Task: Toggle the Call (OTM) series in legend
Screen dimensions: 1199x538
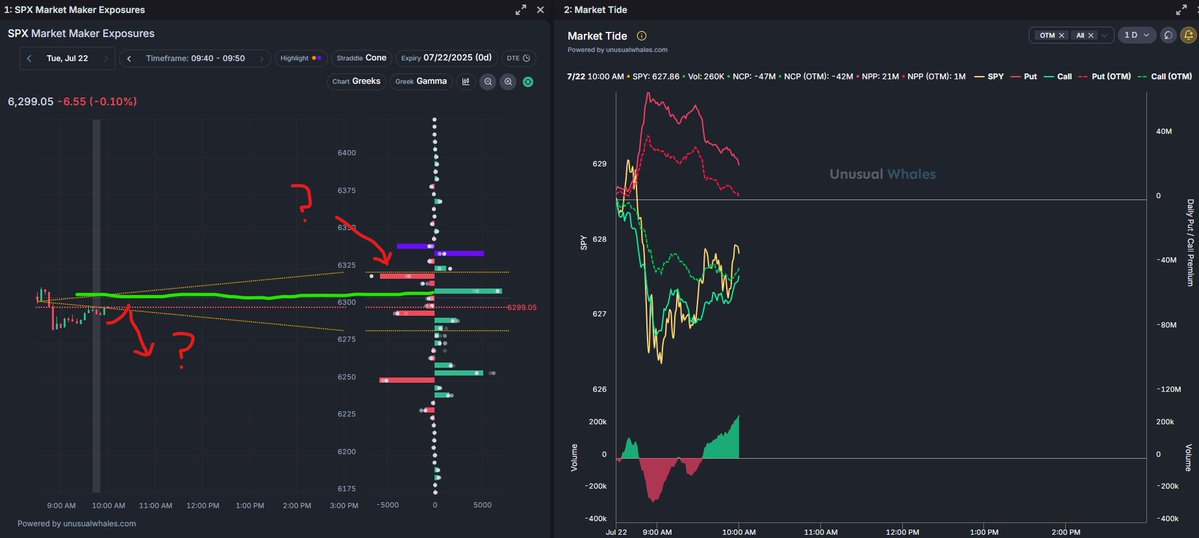Action: 1165,76
